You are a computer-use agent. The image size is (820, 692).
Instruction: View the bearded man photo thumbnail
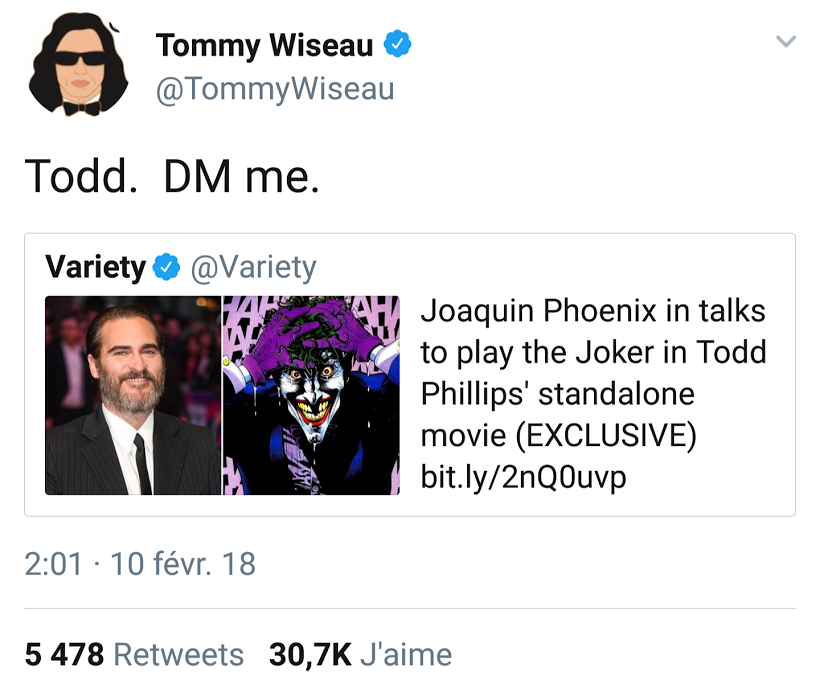tap(132, 395)
